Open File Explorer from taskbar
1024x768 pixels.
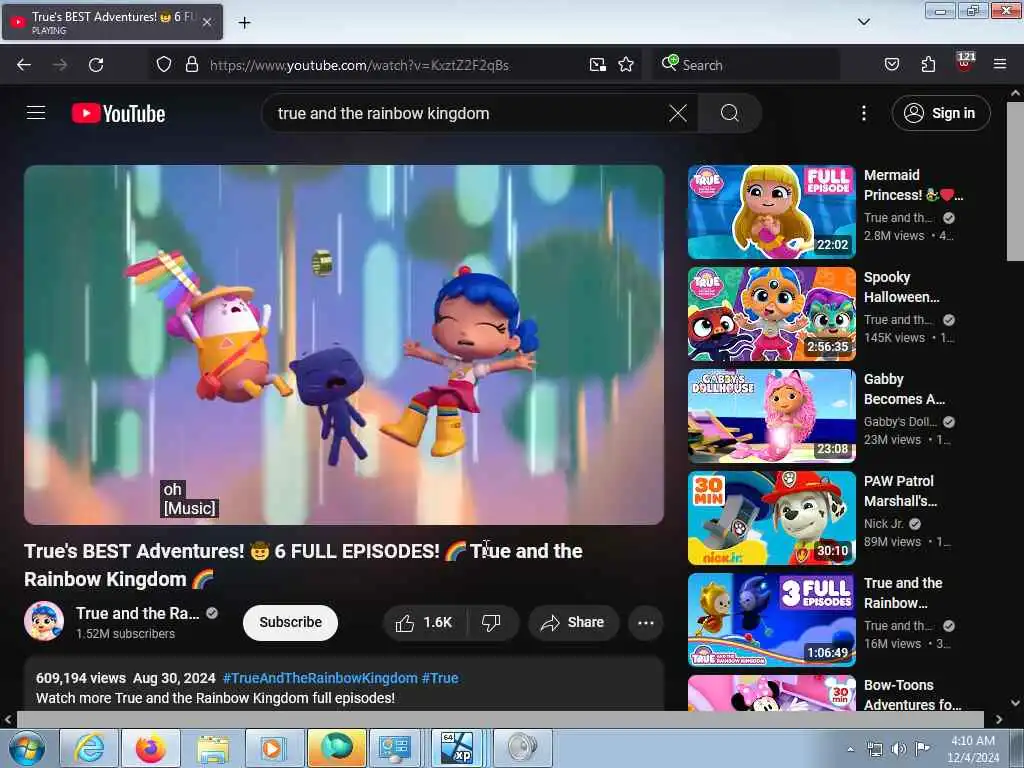(x=212, y=748)
